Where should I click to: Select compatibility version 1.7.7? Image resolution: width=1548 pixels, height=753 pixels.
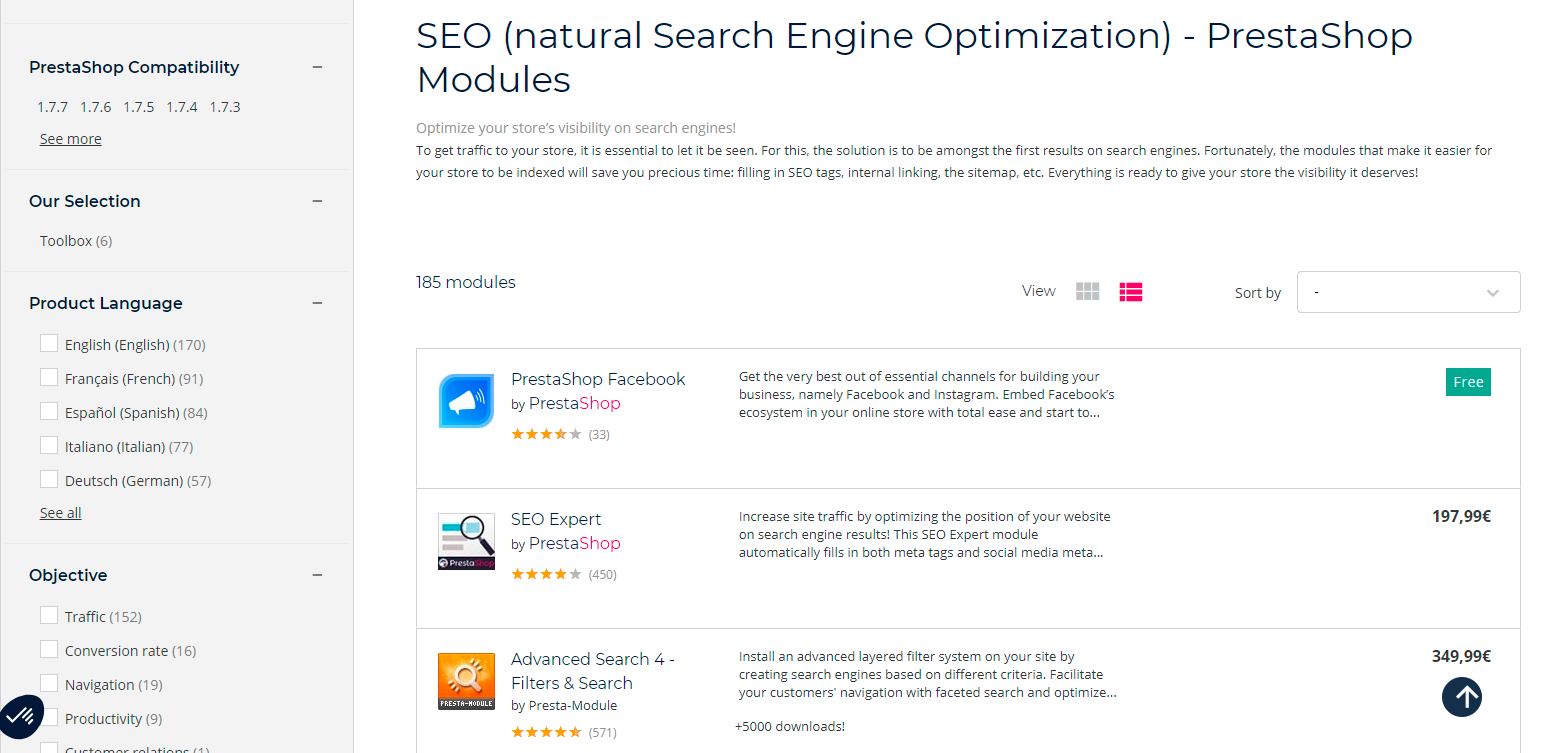(x=53, y=107)
